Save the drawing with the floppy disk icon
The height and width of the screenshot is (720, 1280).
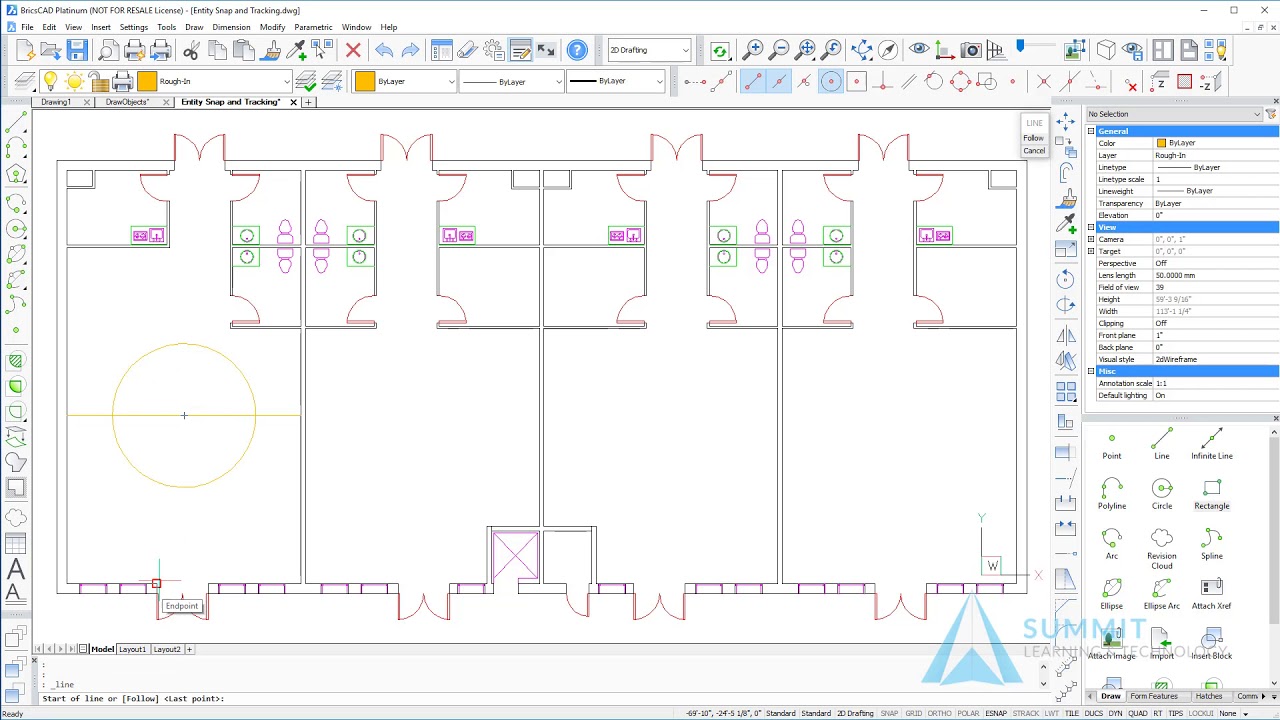(77, 50)
